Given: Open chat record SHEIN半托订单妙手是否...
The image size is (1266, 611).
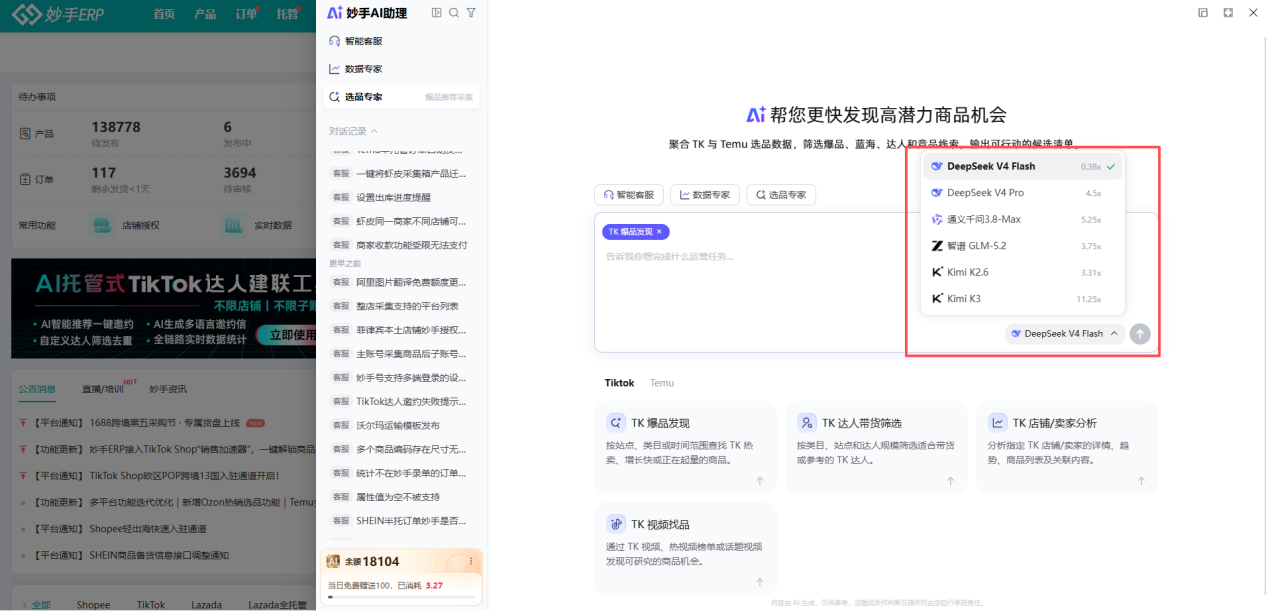Looking at the screenshot, I should pos(401,521).
